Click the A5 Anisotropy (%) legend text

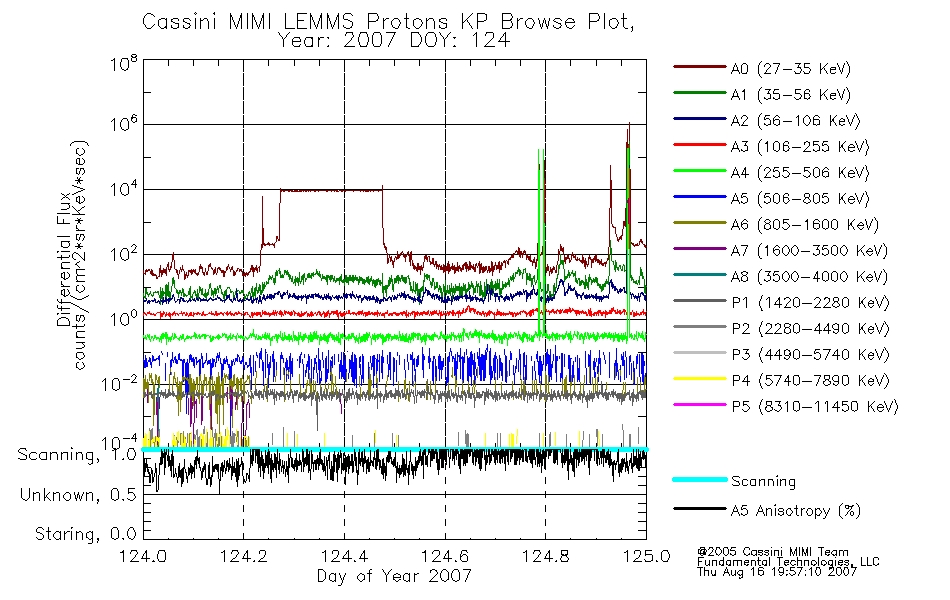click(x=796, y=511)
